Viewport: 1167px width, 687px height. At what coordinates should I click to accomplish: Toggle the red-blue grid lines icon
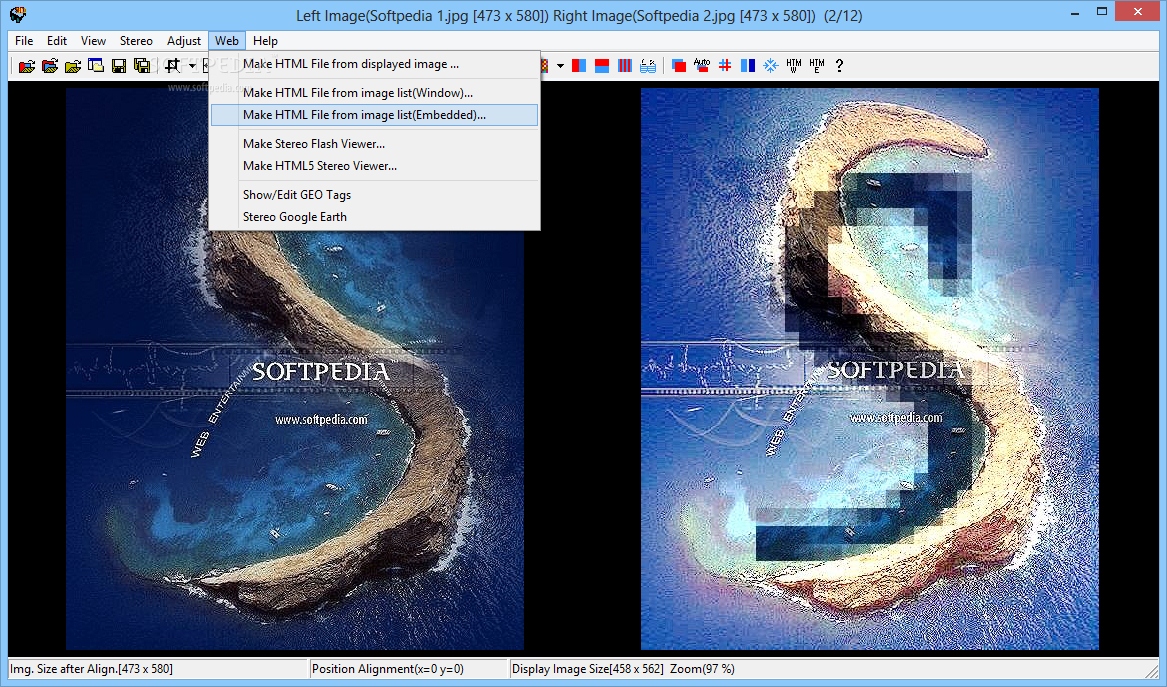coord(725,65)
